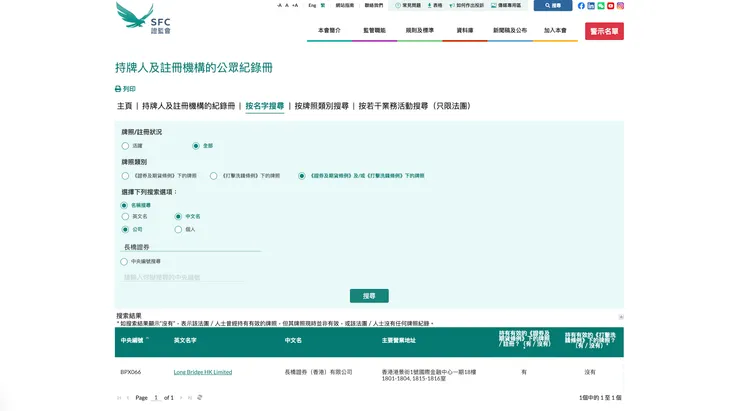Go to 主頁 tab

(x=125, y=106)
